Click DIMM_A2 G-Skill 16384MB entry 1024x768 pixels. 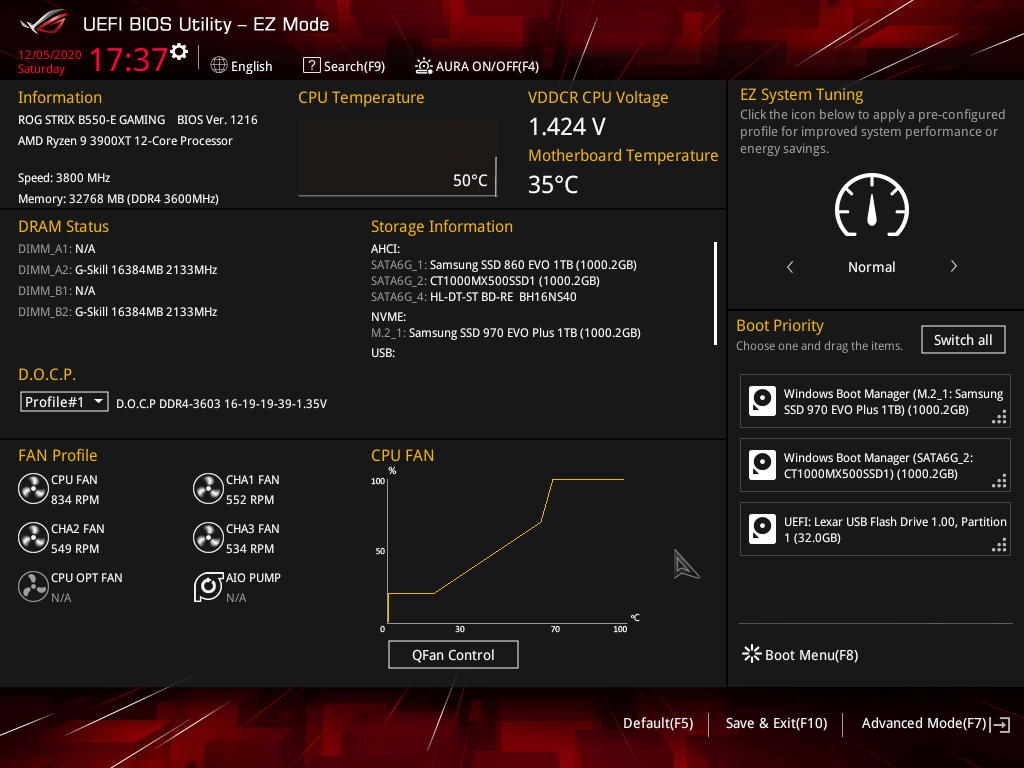(x=118, y=270)
